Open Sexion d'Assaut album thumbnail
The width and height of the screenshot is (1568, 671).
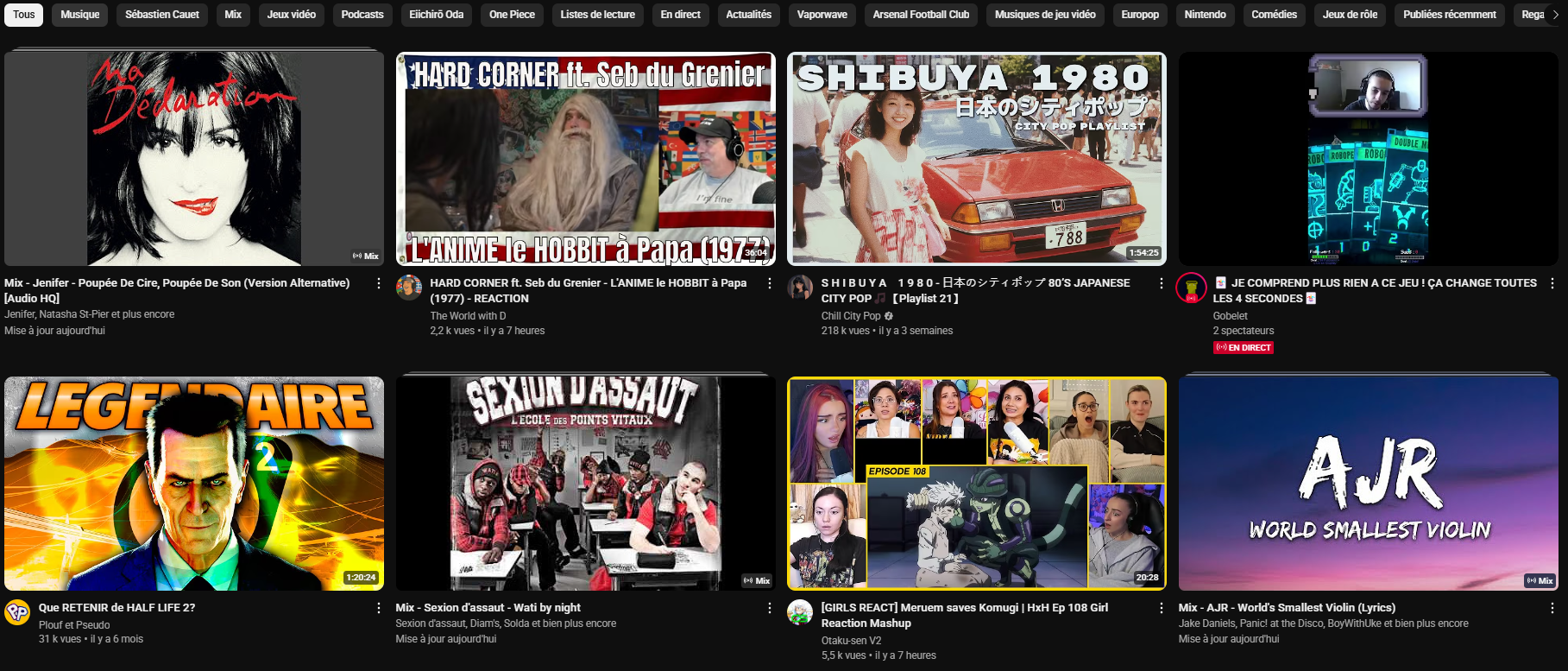pos(586,484)
